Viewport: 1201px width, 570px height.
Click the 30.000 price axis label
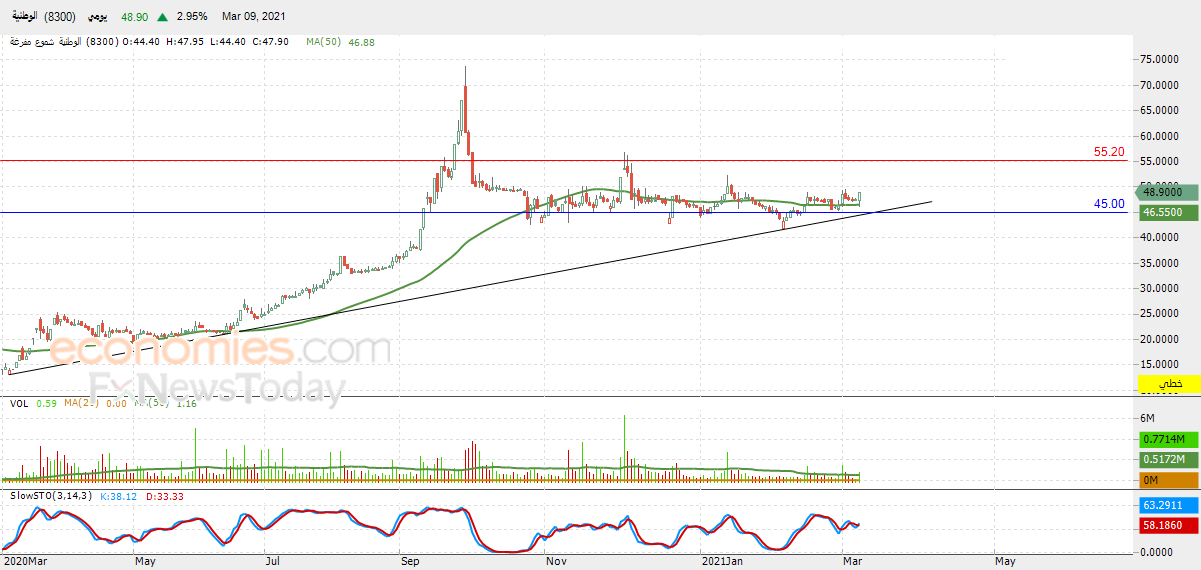click(1157, 288)
